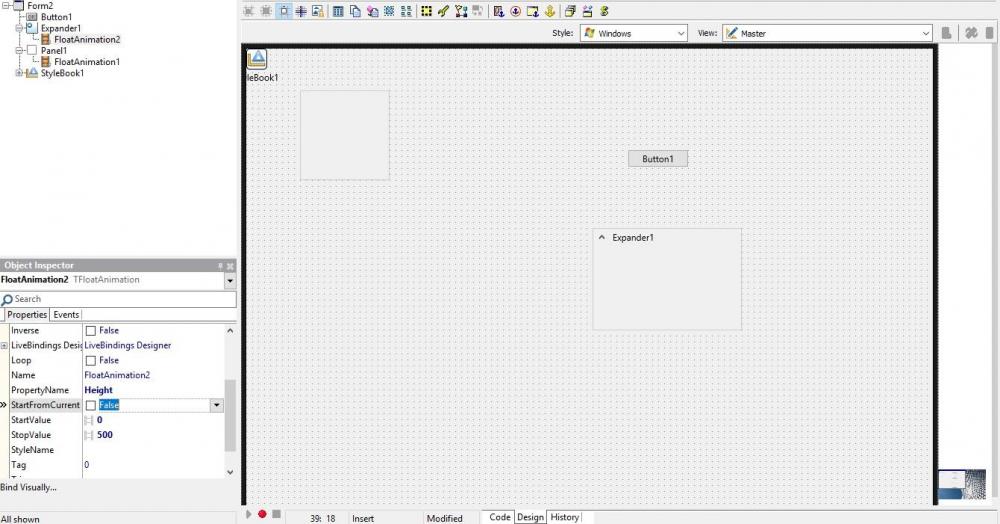Click the form preview thumbnail
The image size is (1000, 524).
point(962,484)
